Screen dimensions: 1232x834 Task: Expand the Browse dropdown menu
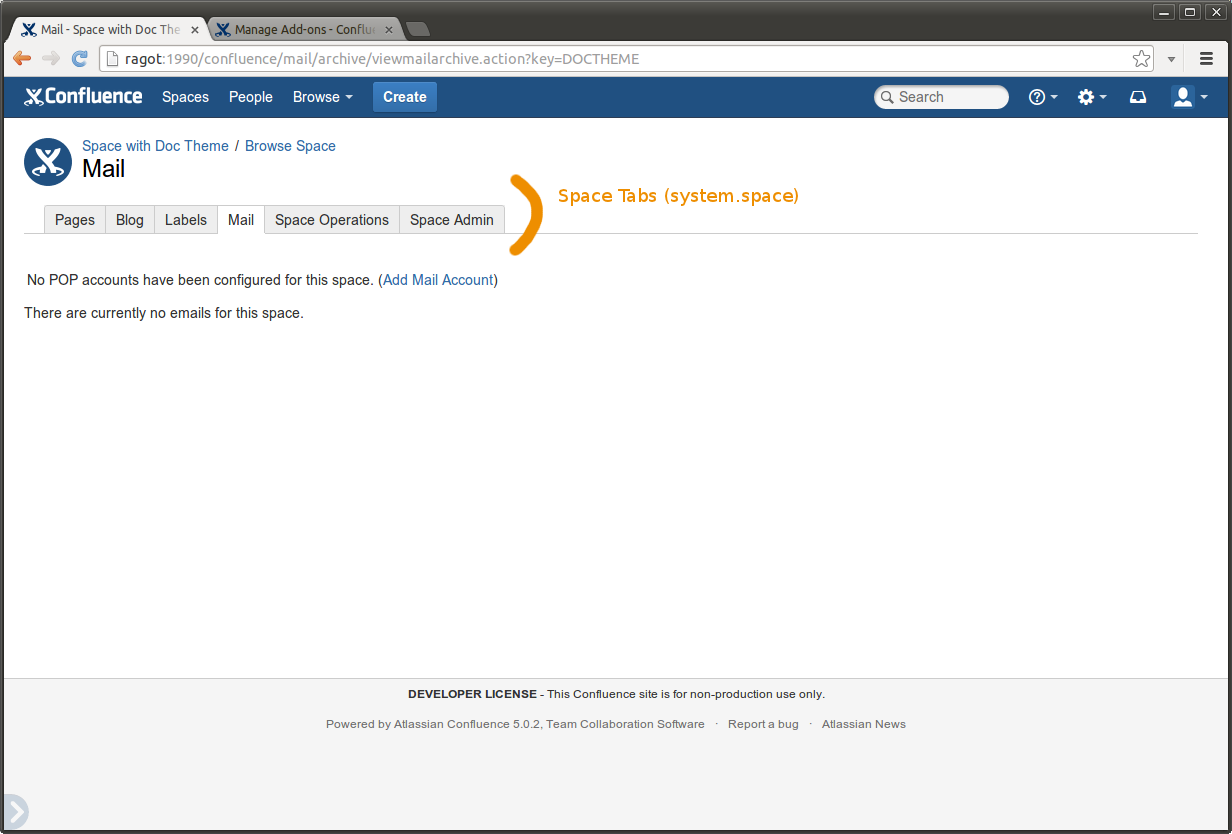click(x=322, y=97)
